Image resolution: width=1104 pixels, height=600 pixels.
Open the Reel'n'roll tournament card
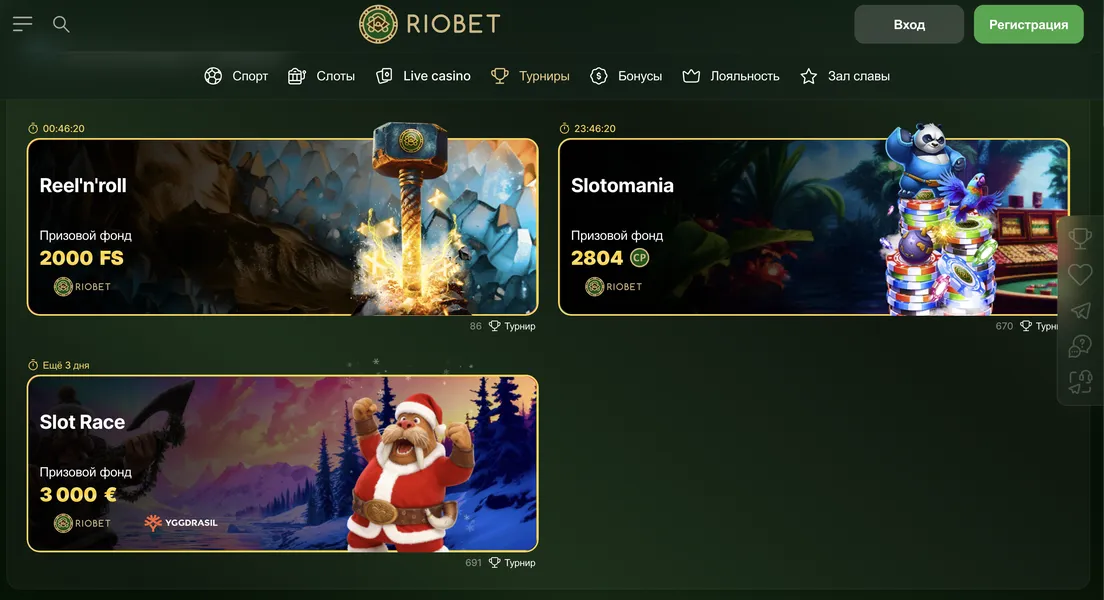coord(282,227)
